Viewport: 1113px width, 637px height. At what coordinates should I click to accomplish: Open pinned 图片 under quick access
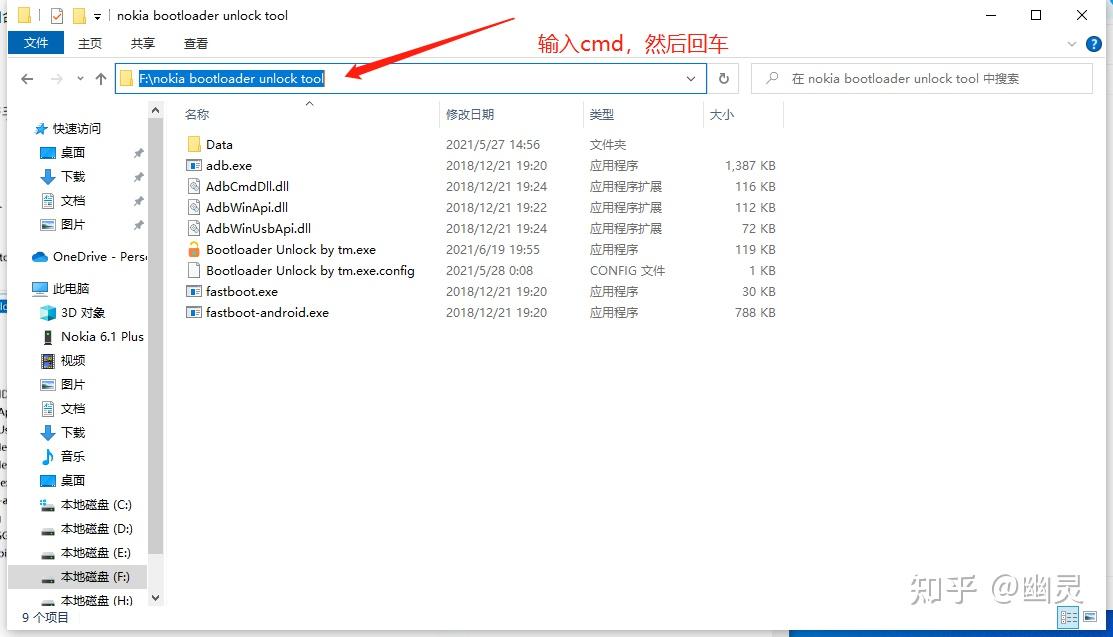point(72,224)
